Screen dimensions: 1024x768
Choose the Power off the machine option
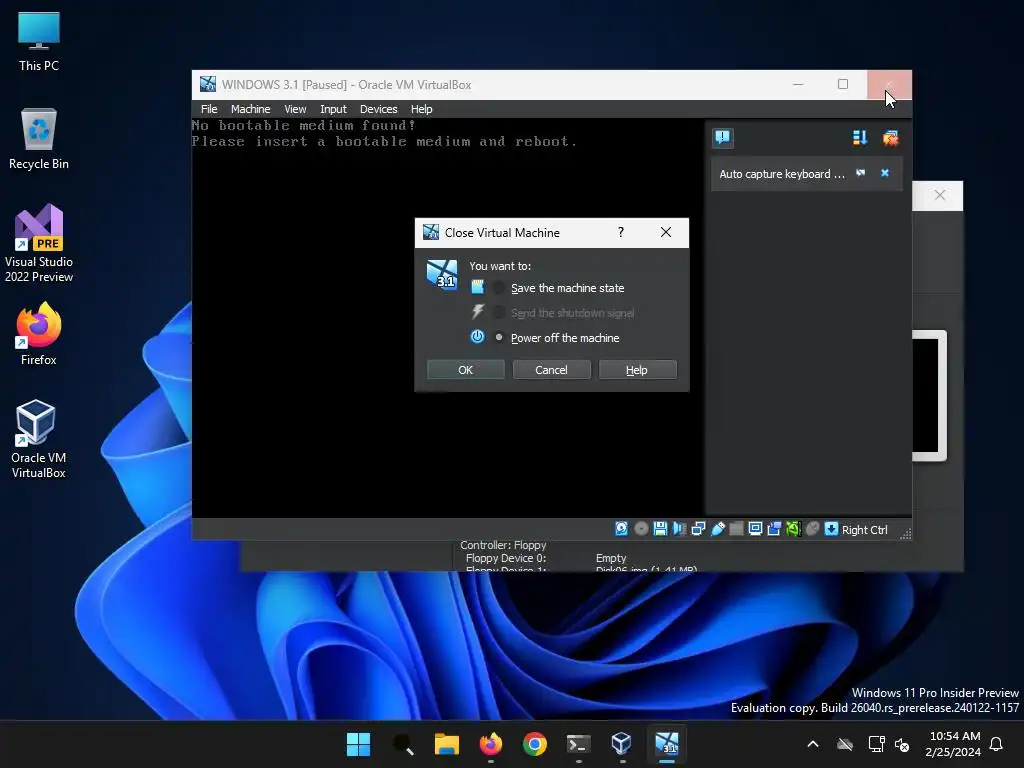[x=556, y=338]
